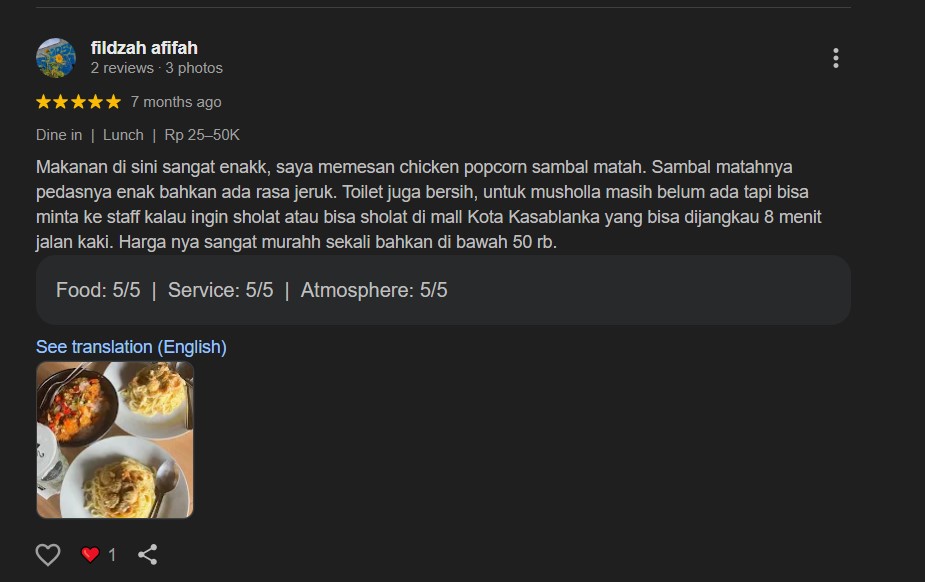Share this review using the share icon
The image size is (925, 582).
[147, 554]
